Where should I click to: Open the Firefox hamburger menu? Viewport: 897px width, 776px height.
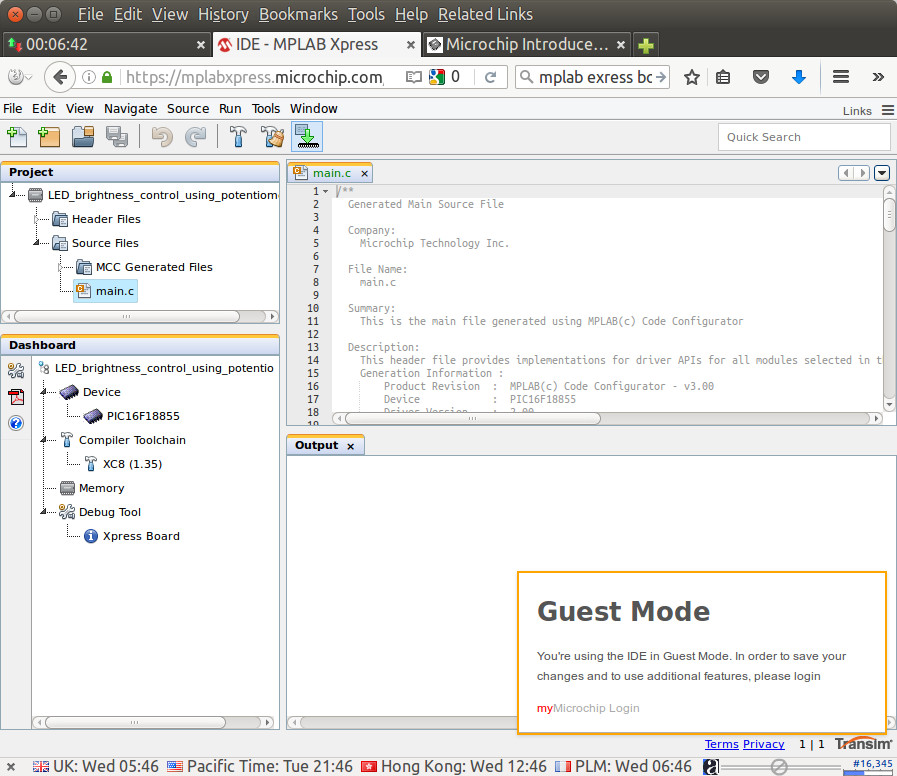tap(840, 77)
